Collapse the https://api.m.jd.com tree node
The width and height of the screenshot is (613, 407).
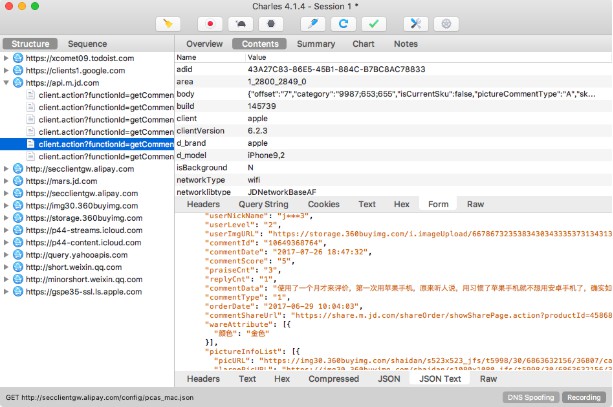(x=6, y=83)
